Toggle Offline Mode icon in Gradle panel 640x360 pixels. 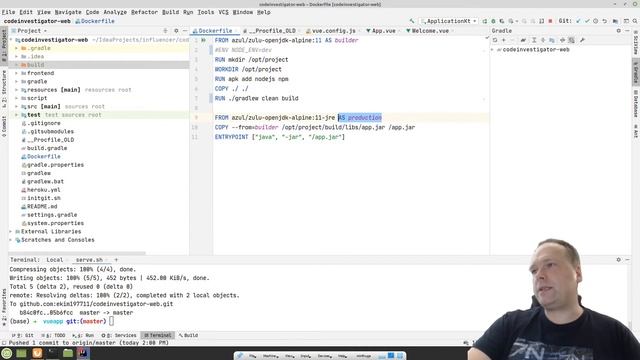[x=562, y=40]
